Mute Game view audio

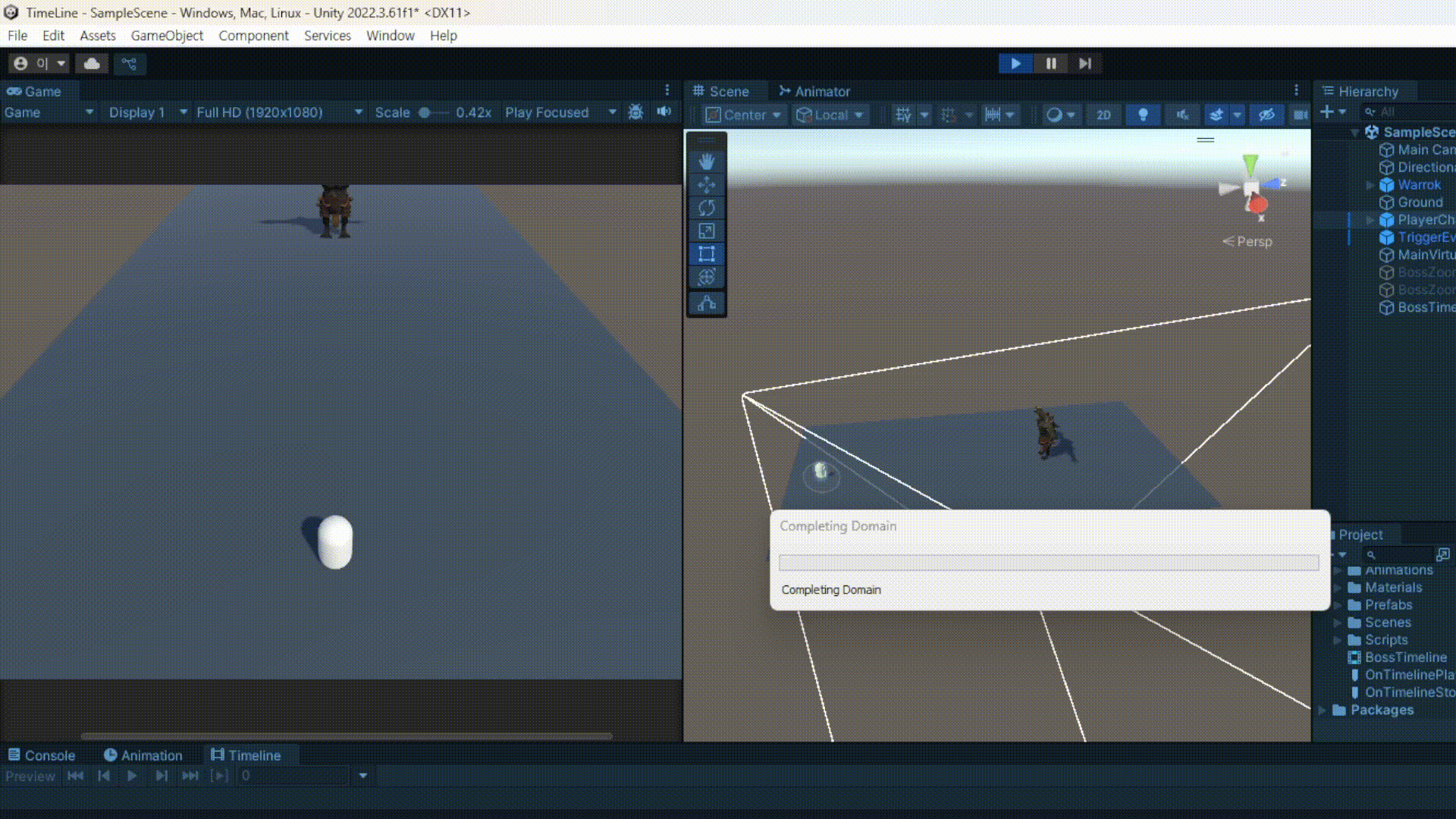click(664, 112)
